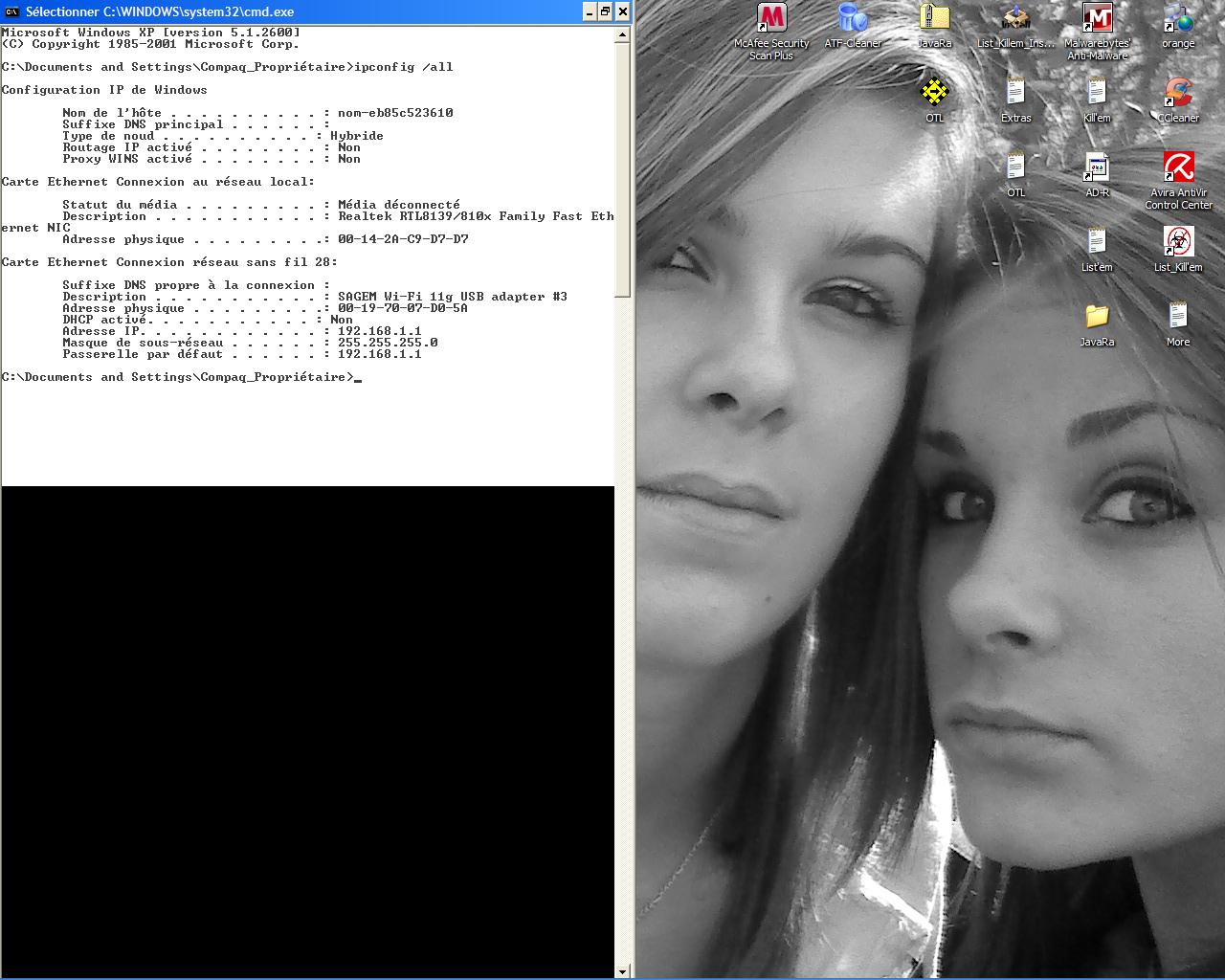Select the yellow OTL program icon
The height and width of the screenshot is (980, 1225).
[x=934, y=93]
